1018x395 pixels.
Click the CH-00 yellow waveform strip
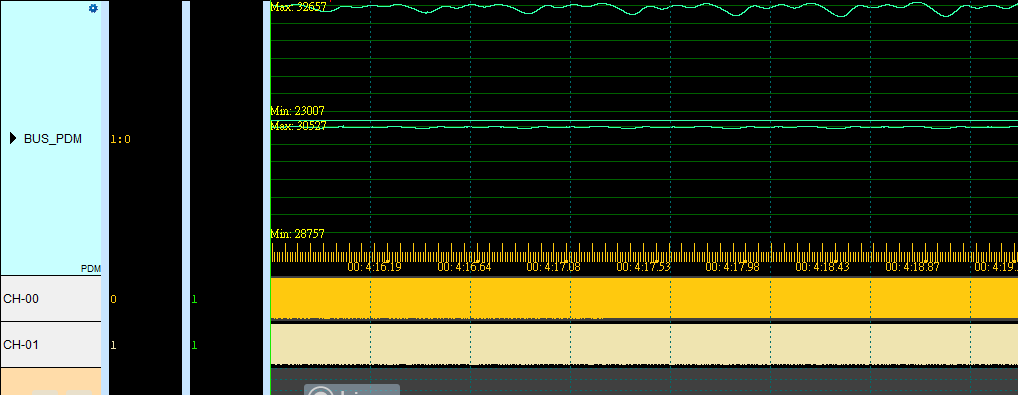coord(644,298)
